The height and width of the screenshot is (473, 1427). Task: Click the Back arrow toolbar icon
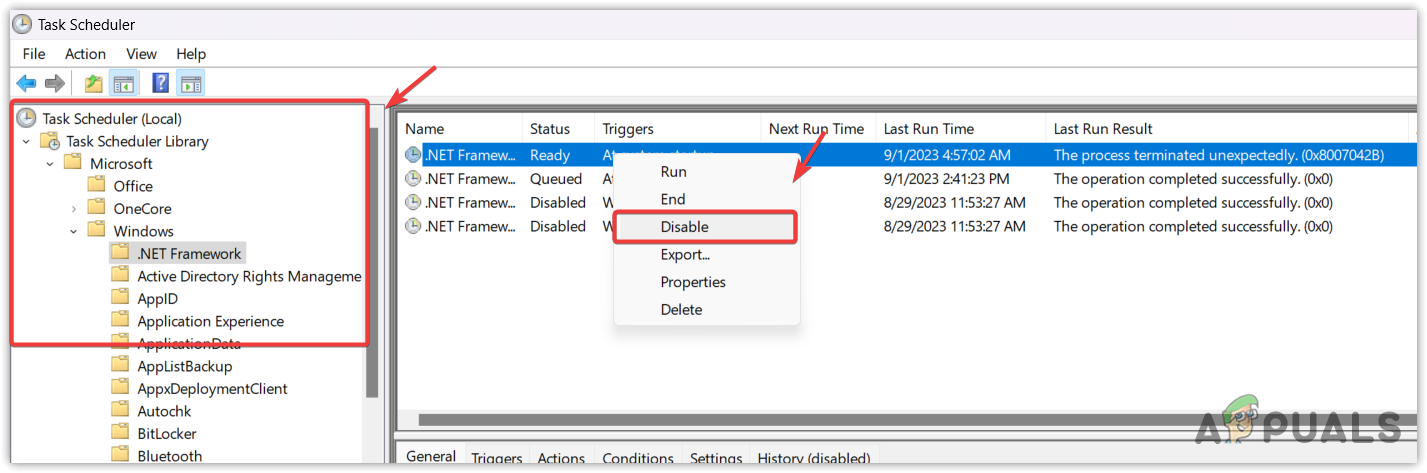click(x=26, y=83)
